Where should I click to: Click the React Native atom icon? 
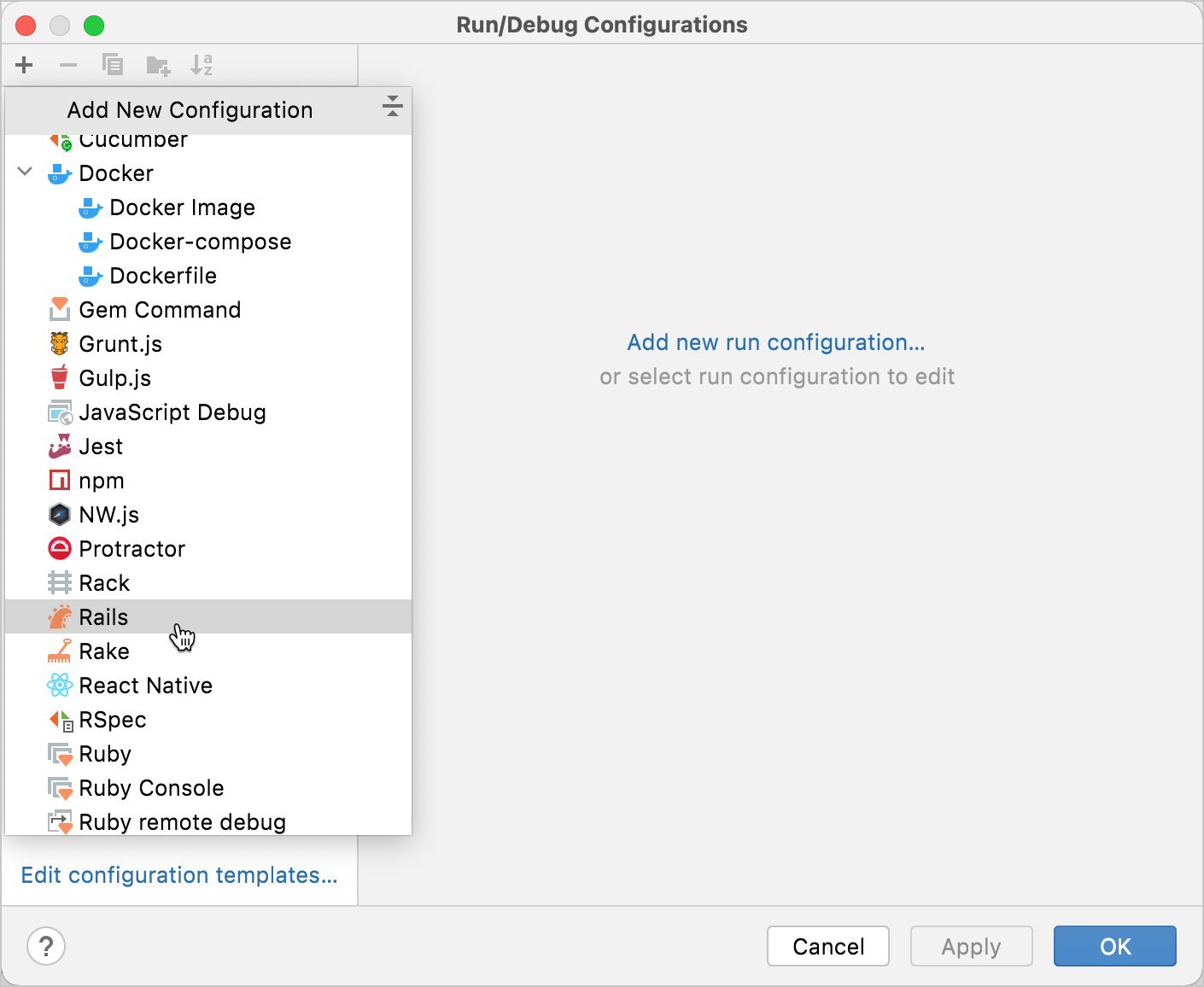point(60,686)
